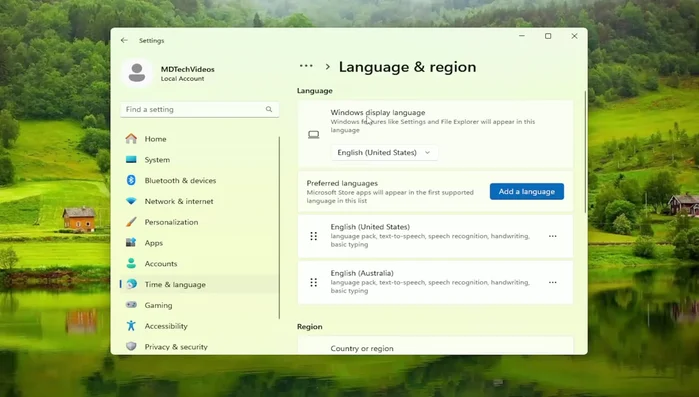
Task: Click the Personalization paintbrush icon
Action: pyautogui.click(x=131, y=221)
